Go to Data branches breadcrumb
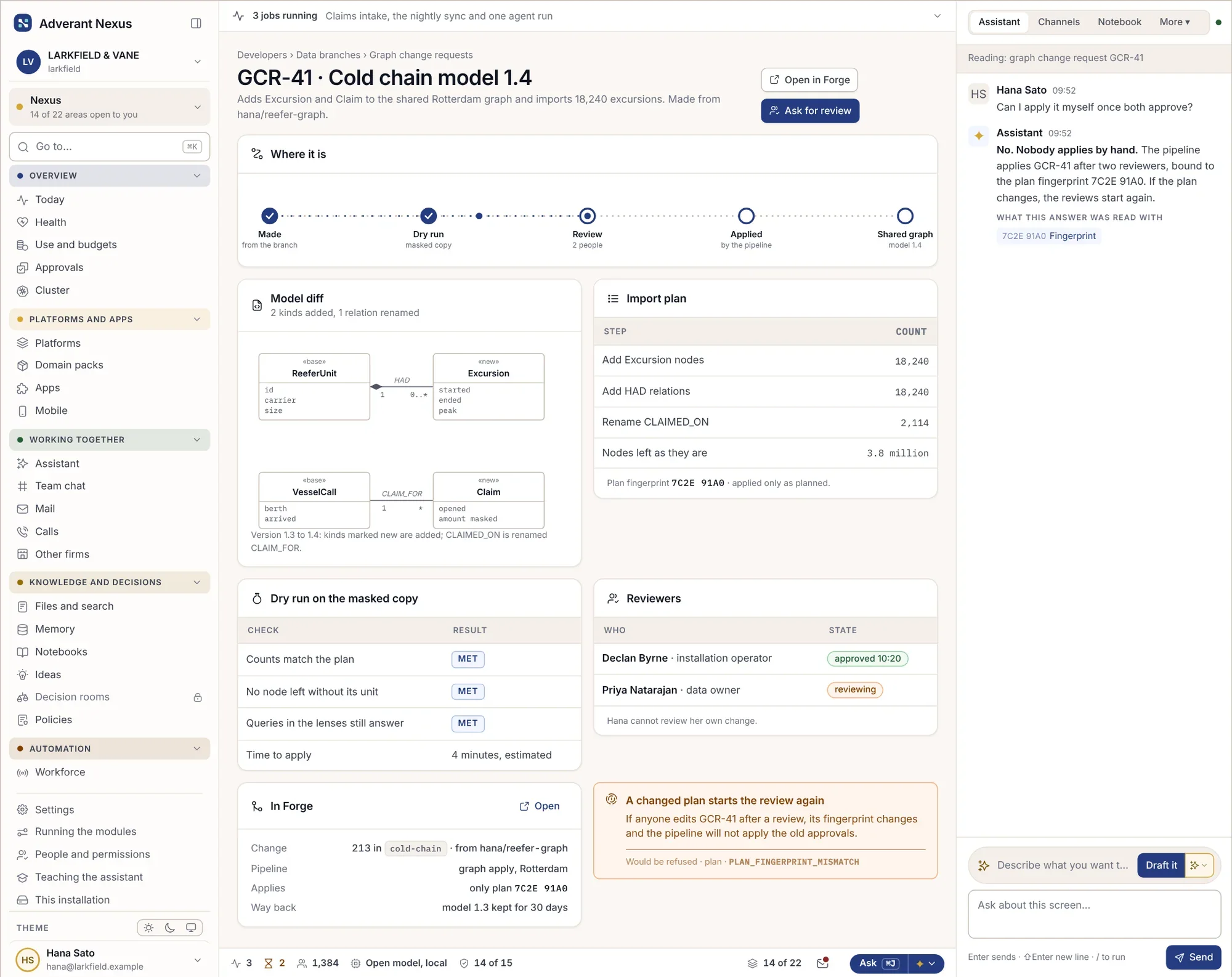This screenshot has height=977, width=1232. 328,55
